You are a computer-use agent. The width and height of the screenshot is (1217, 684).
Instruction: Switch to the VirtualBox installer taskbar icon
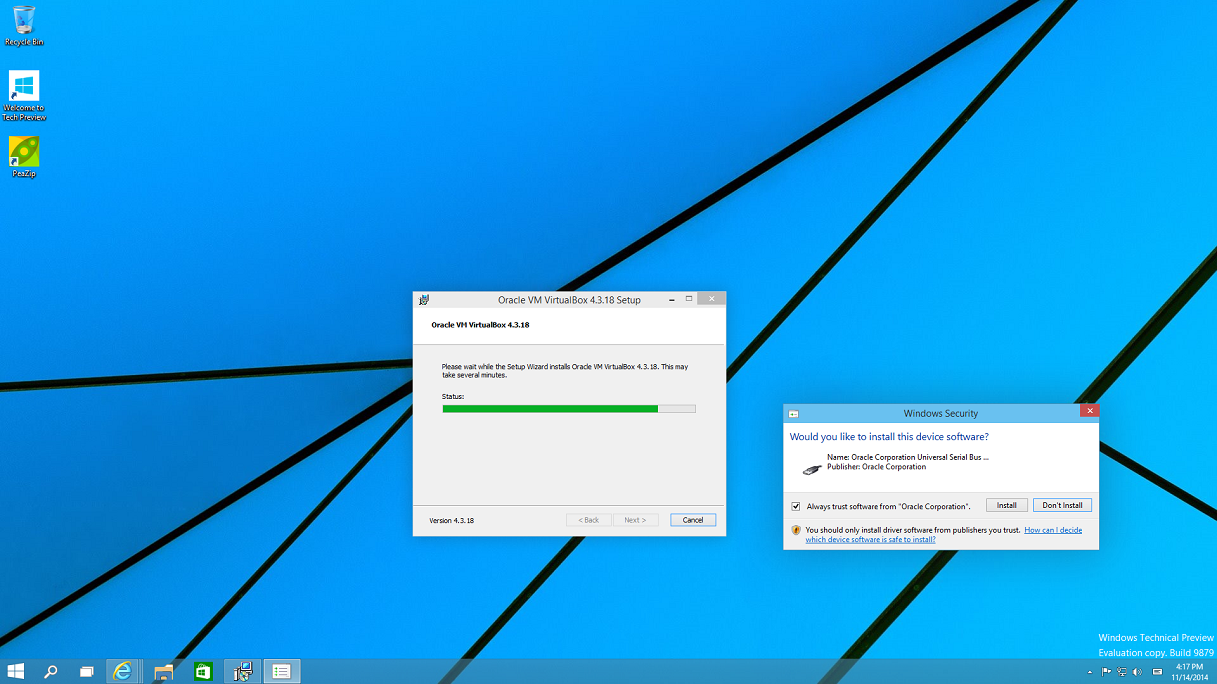point(242,672)
